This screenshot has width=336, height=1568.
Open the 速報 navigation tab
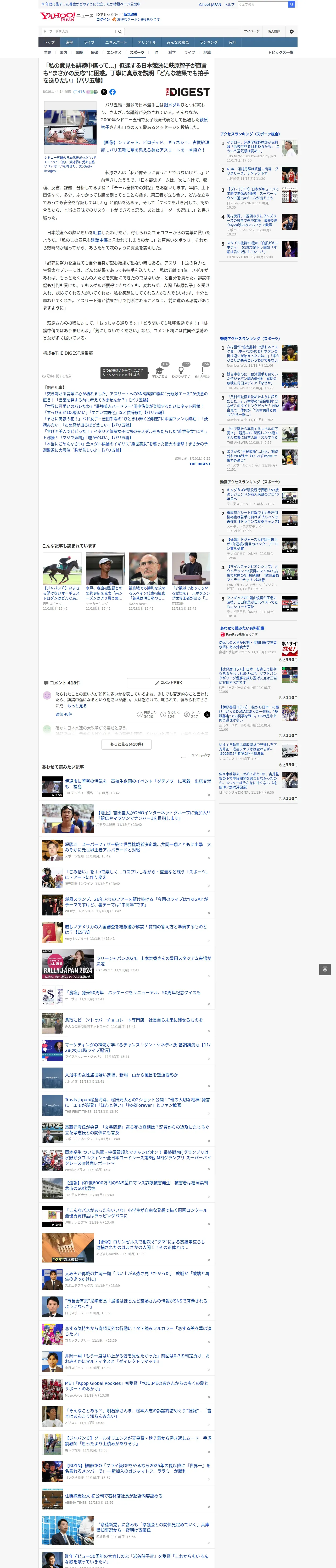(x=69, y=42)
